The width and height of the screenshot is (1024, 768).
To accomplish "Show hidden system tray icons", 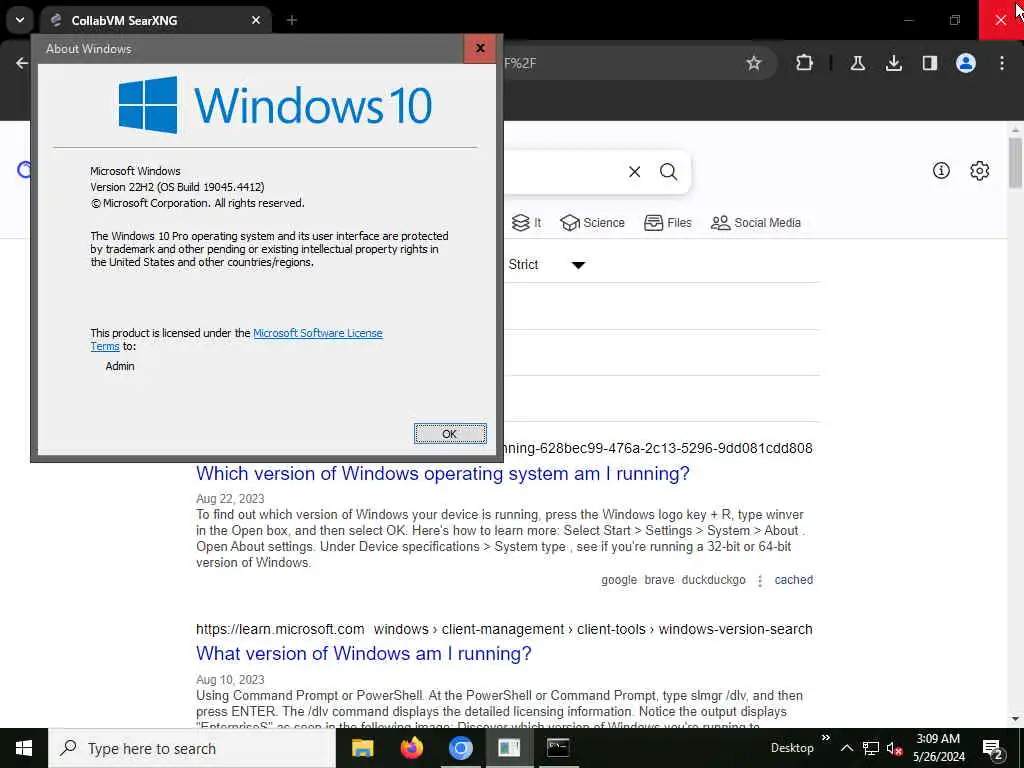I will (846, 748).
